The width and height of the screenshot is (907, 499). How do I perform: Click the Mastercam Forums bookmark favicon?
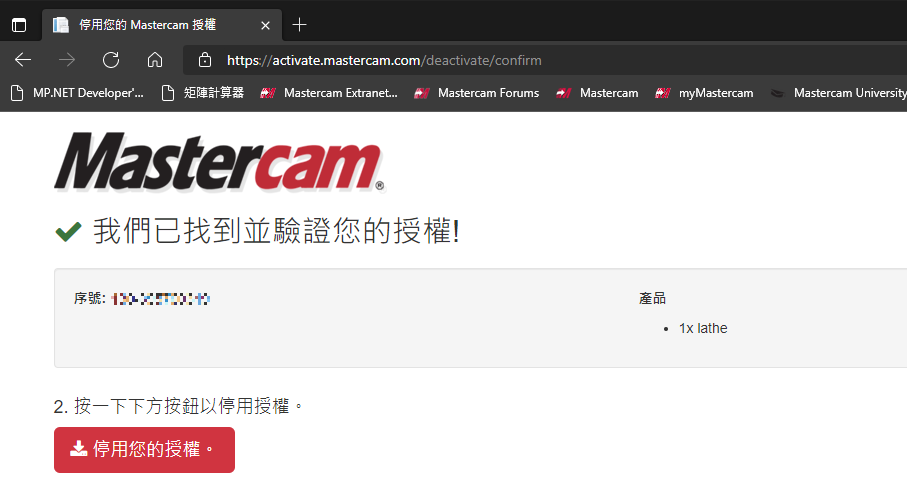422,93
